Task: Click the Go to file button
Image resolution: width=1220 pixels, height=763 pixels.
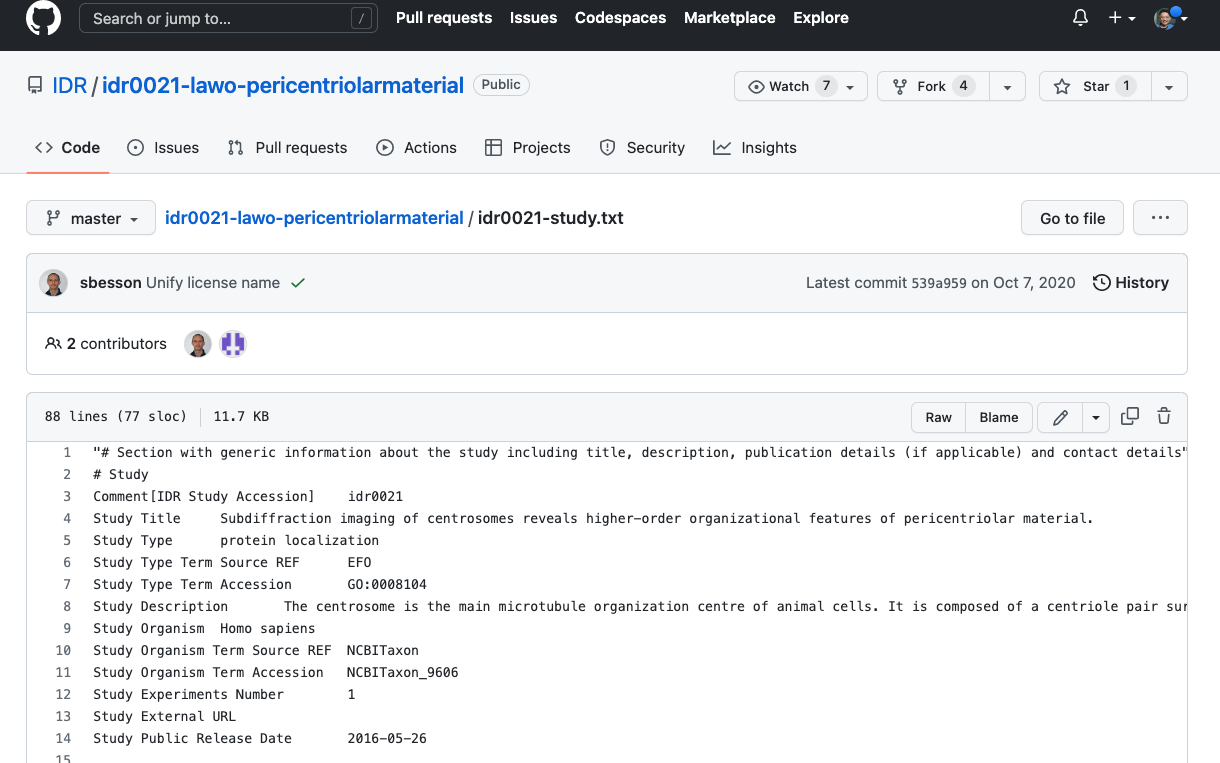Action: pos(1072,218)
